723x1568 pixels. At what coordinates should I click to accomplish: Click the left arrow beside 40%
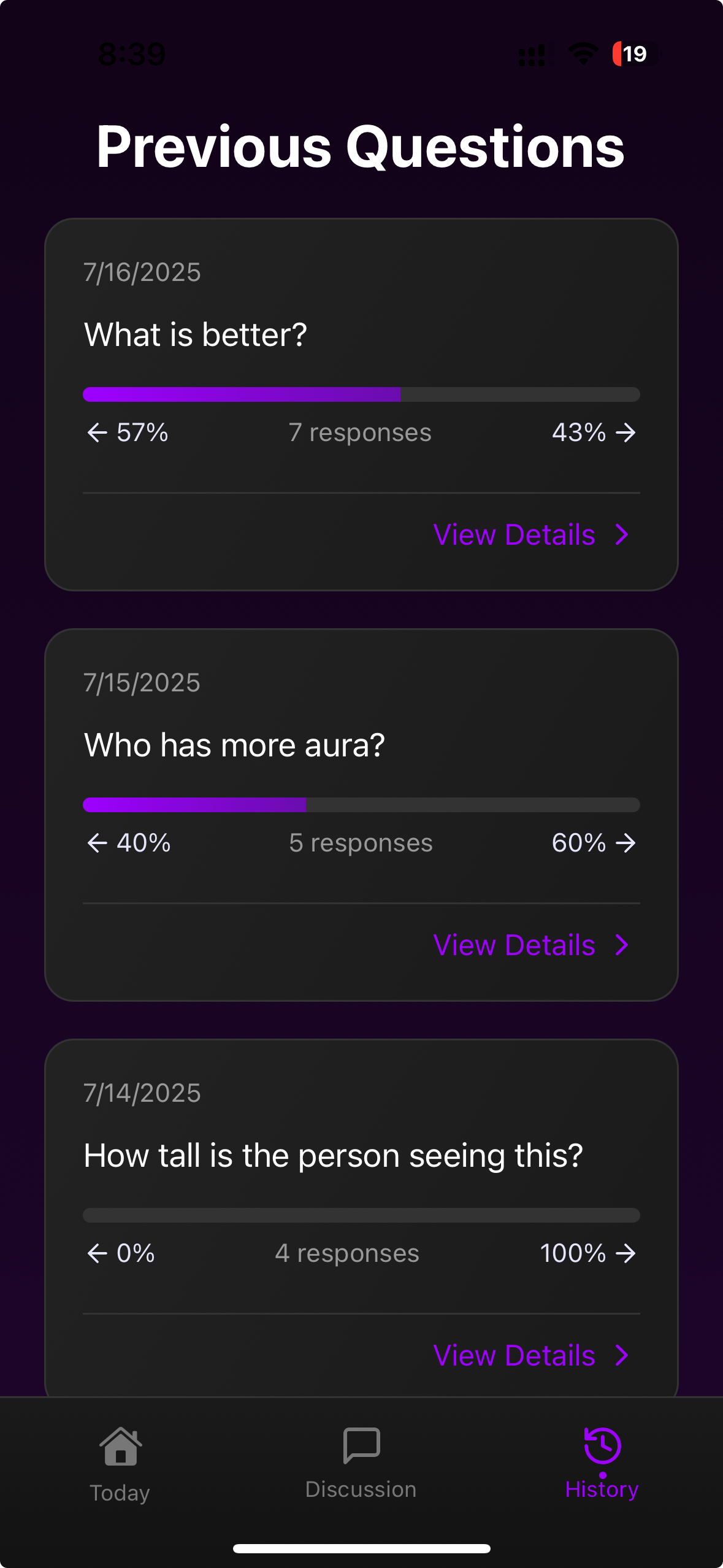tap(96, 843)
